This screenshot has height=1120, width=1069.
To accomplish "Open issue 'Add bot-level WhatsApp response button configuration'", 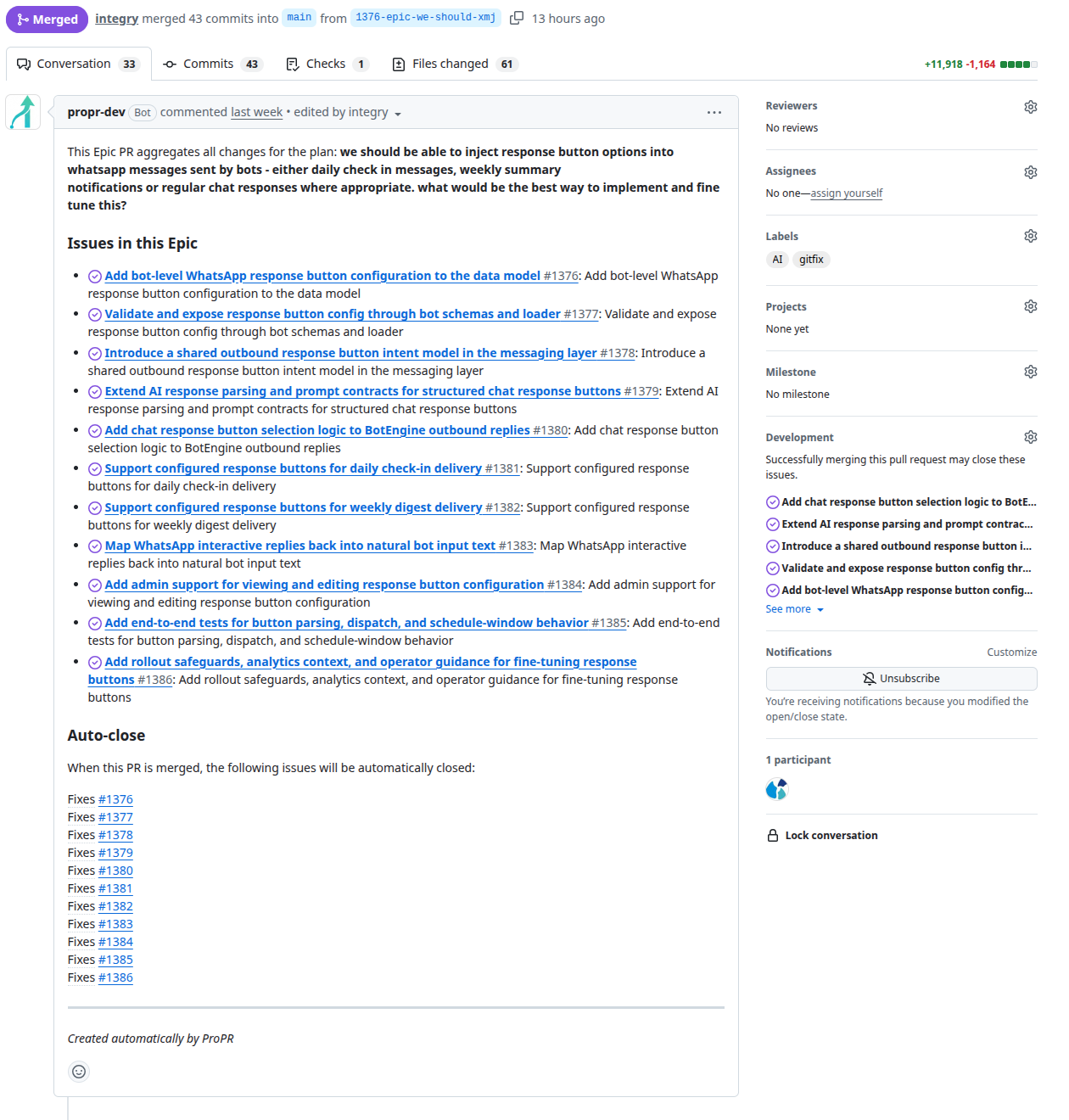I will pos(322,276).
